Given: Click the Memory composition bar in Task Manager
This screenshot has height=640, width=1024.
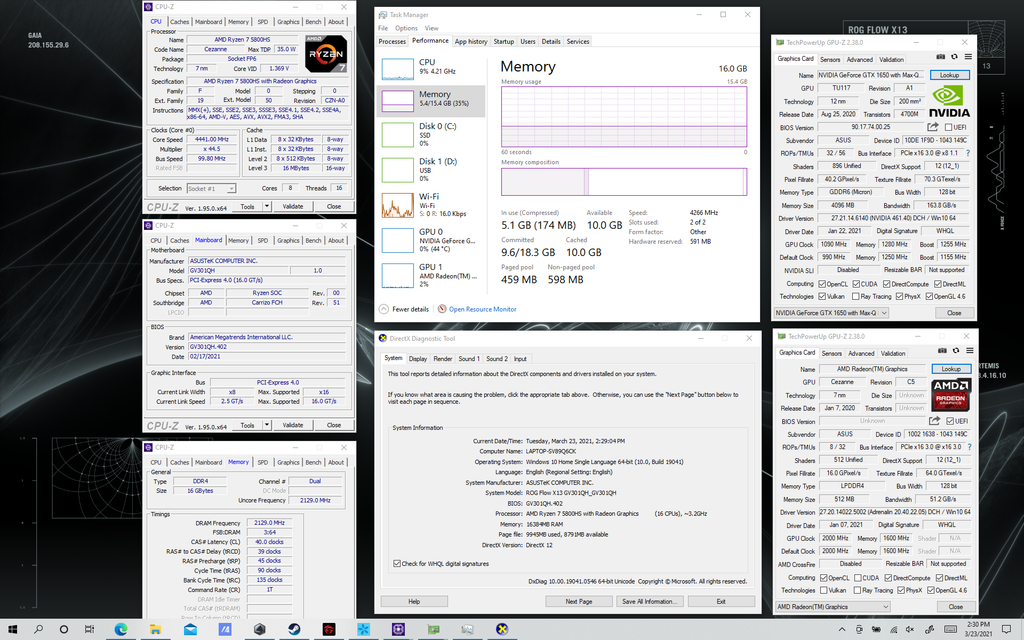Looking at the screenshot, I should (624, 182).
